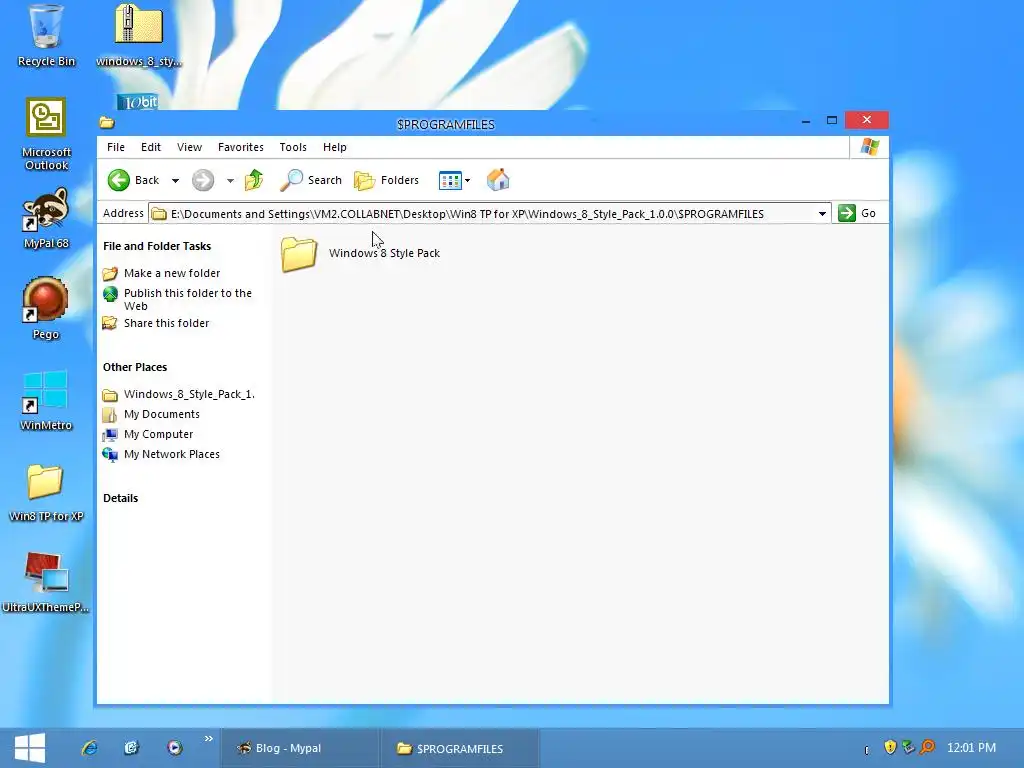Image resolution: width=1024 pixels, height=768 pixels.
Task: Toggle the Folders pane button
Action: (x=387, y=180)
